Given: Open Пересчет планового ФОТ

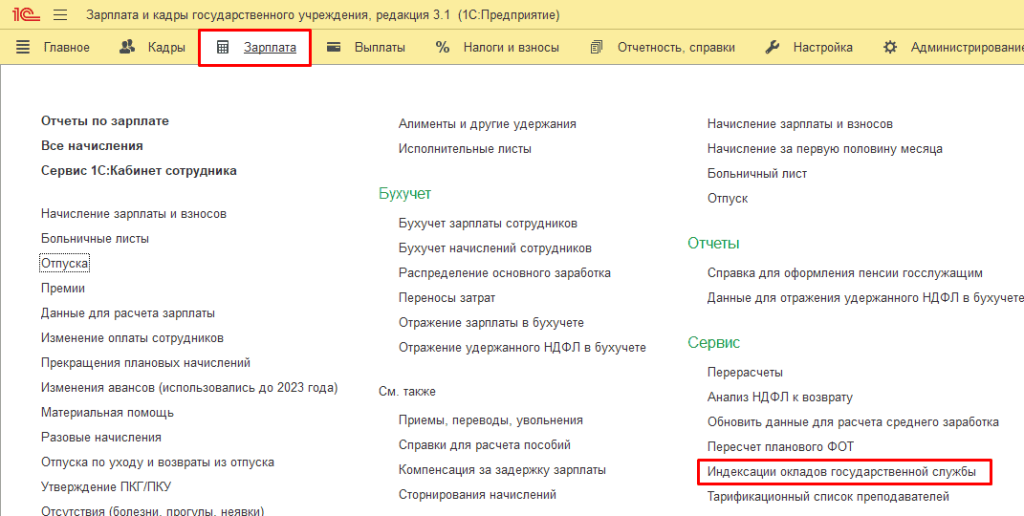Looking at the screenshot, I should [x=780, y=446].
